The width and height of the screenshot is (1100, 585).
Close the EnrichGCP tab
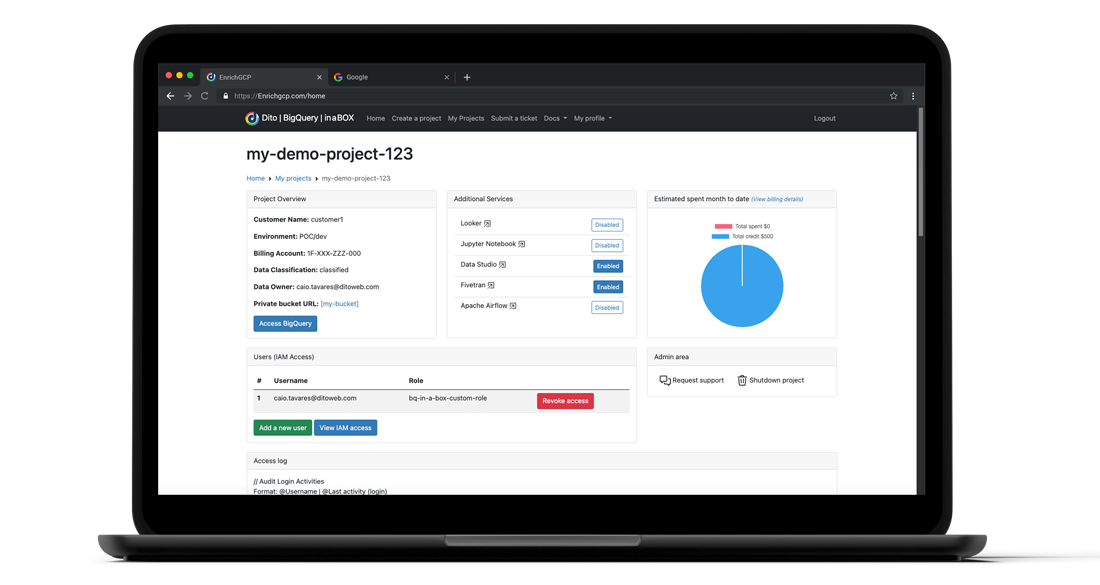319,77
